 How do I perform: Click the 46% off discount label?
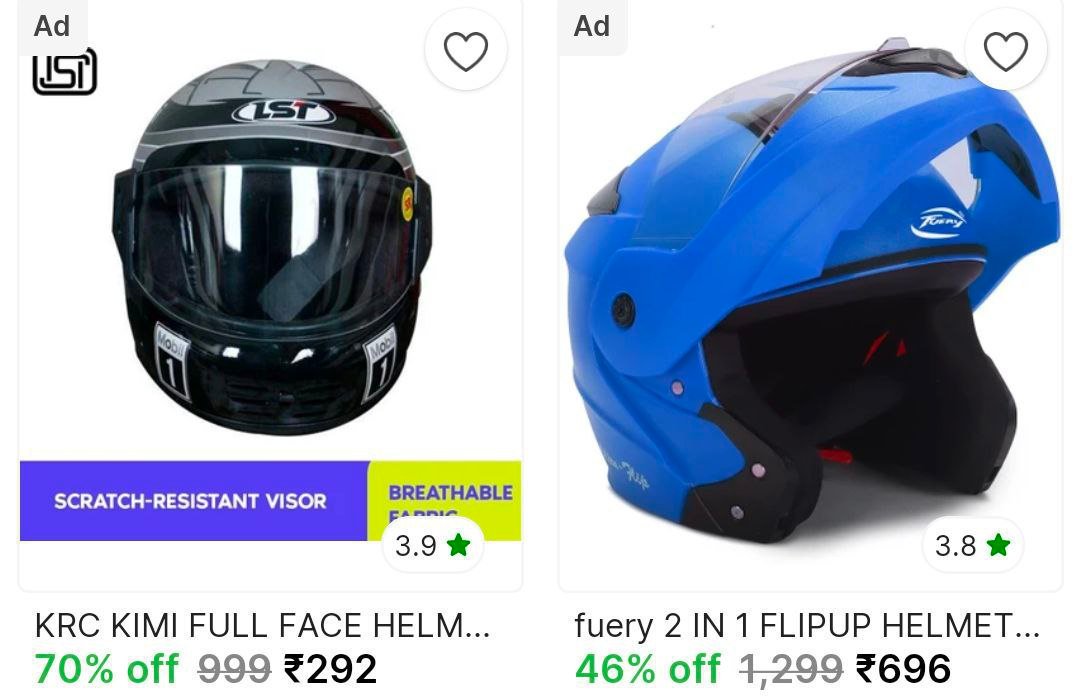648,669
